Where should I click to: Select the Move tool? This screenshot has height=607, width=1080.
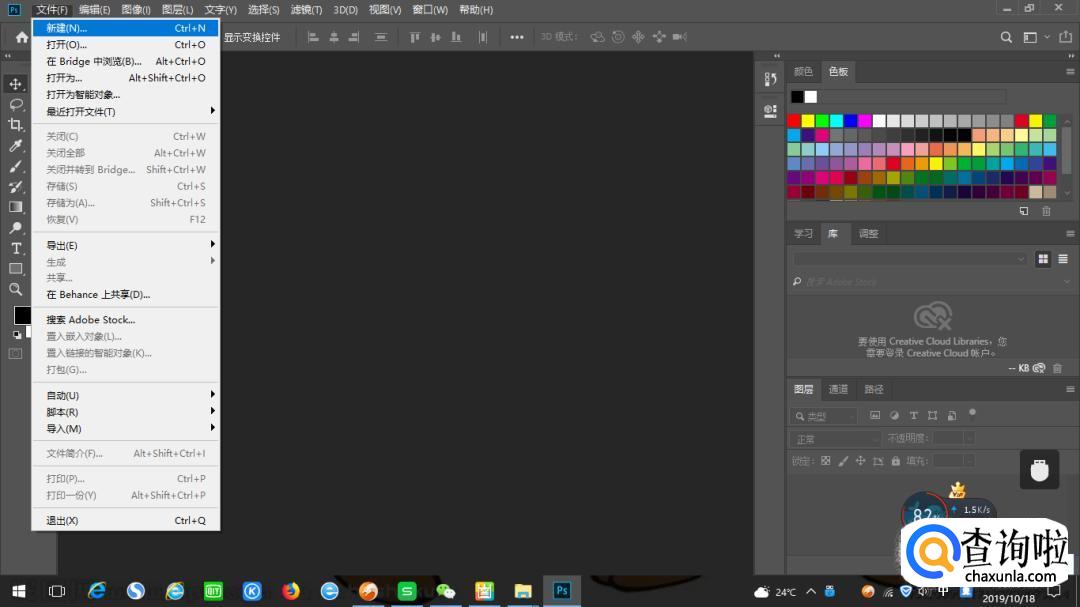point(16,84)
